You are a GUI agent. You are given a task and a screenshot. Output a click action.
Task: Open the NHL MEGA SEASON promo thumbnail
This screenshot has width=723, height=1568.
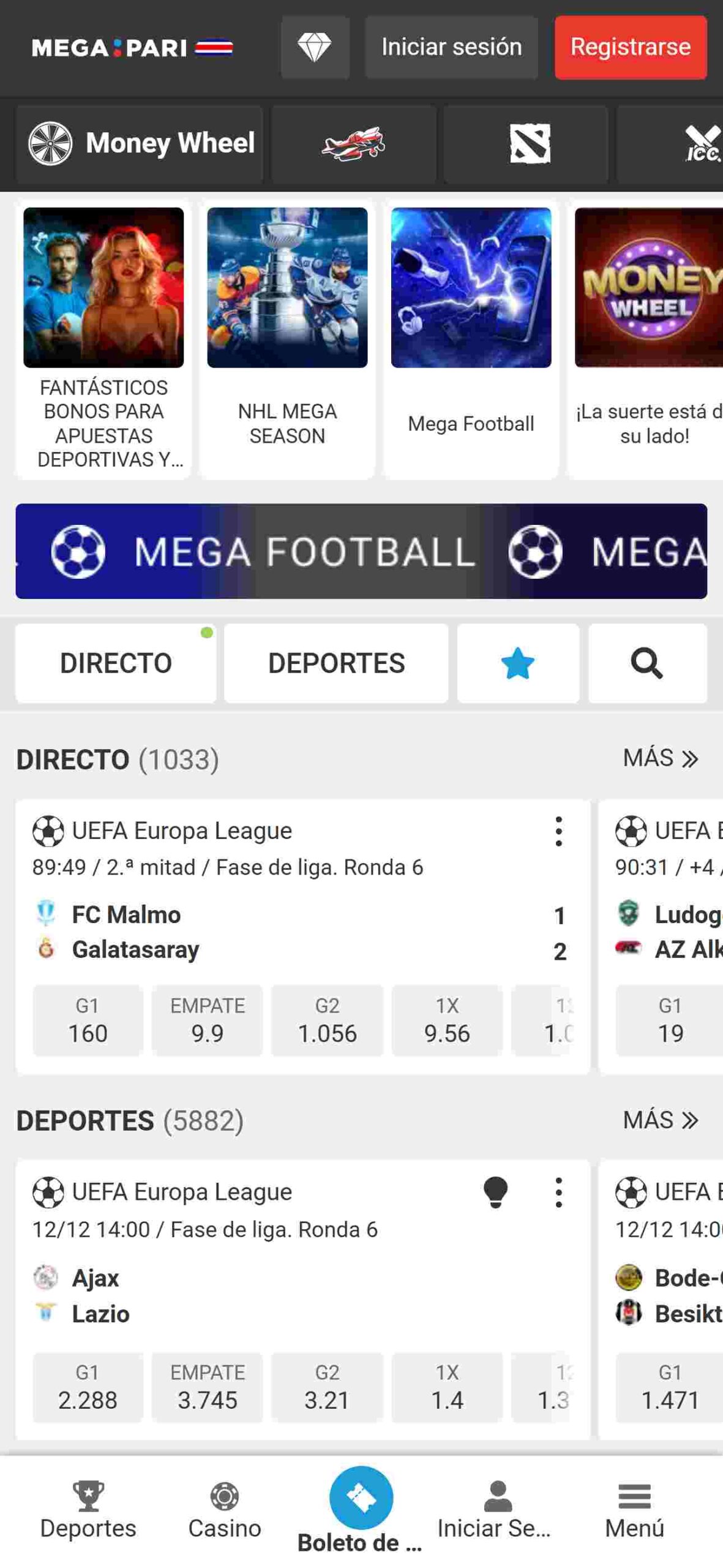[287, 288]
